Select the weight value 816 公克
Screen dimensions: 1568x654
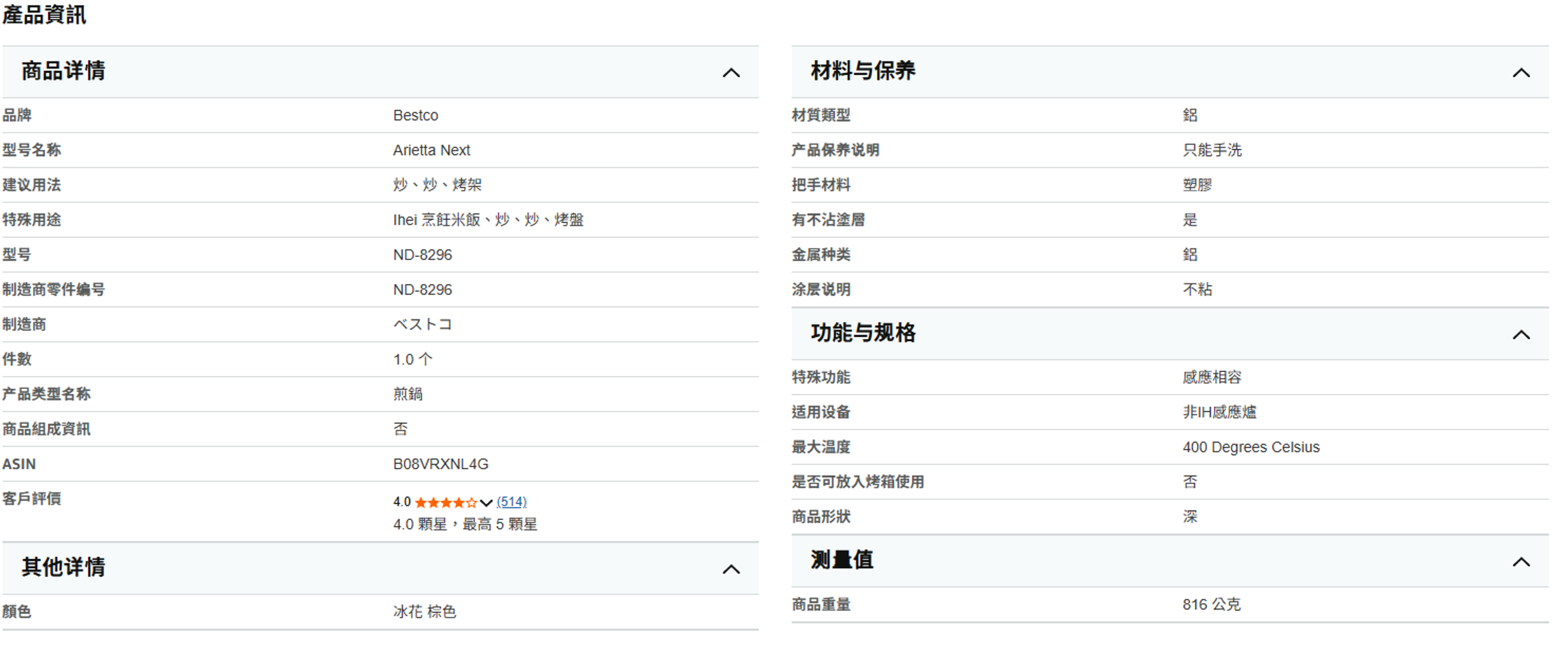(1211, 605)
